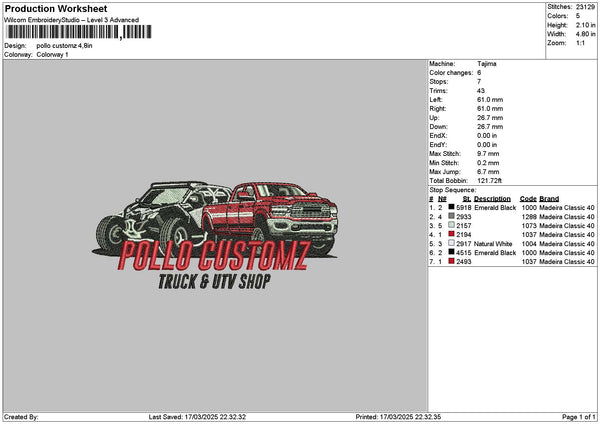Click 'Wilcom EmbroideryStudio – Level 3 Advanced' text
The width and height of the screenshot is (600, 424).
click(71, 20)
